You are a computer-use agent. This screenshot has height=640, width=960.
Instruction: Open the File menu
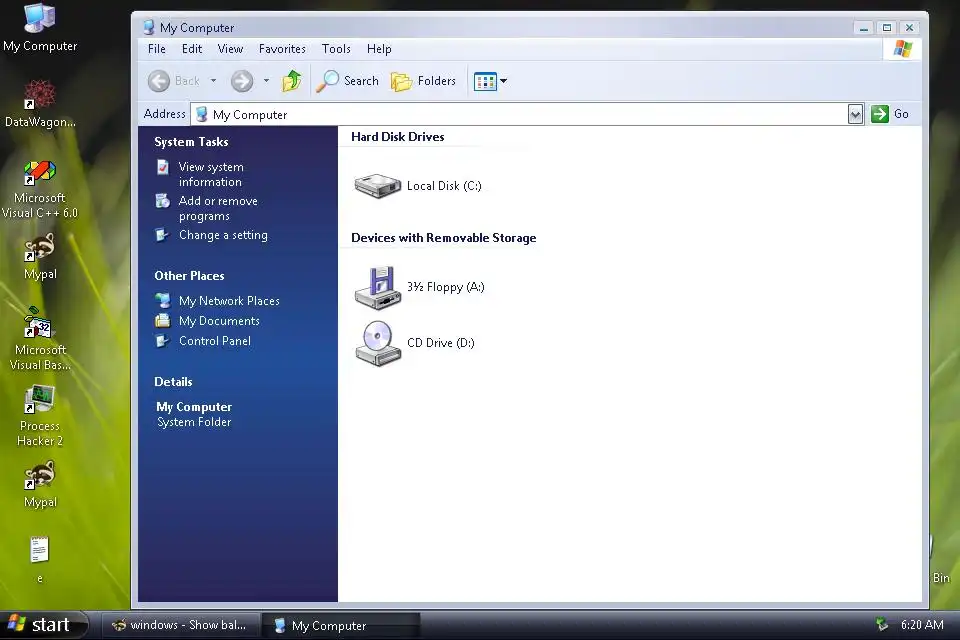157,49
